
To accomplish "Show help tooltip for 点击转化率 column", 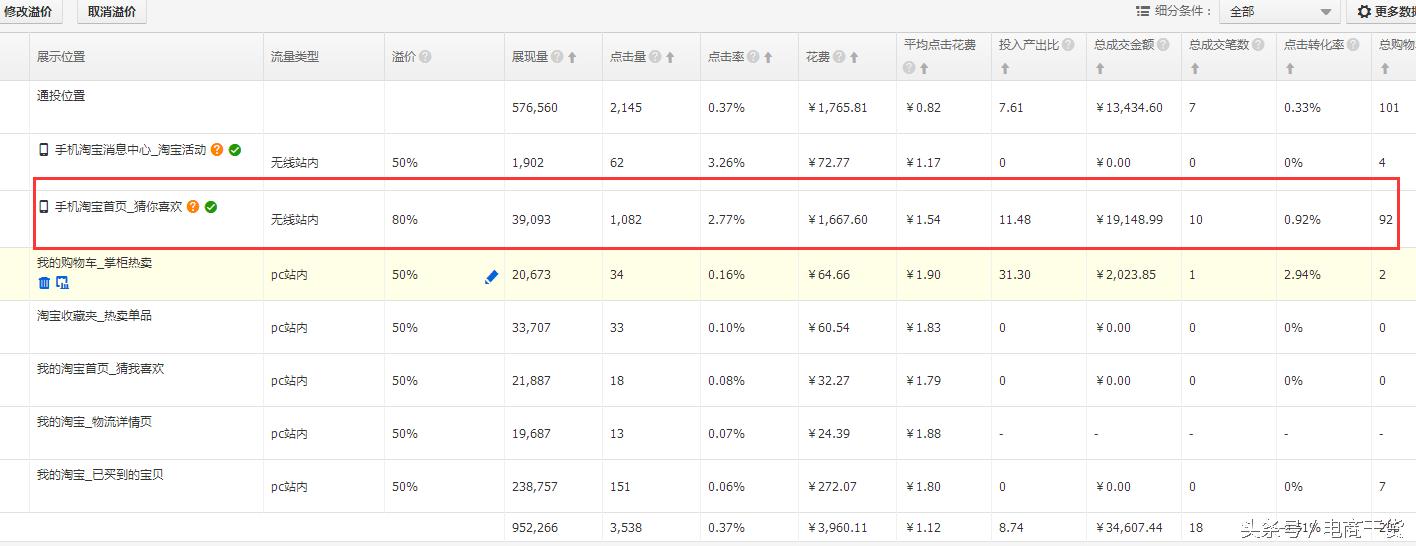I will pos(1354,45).
